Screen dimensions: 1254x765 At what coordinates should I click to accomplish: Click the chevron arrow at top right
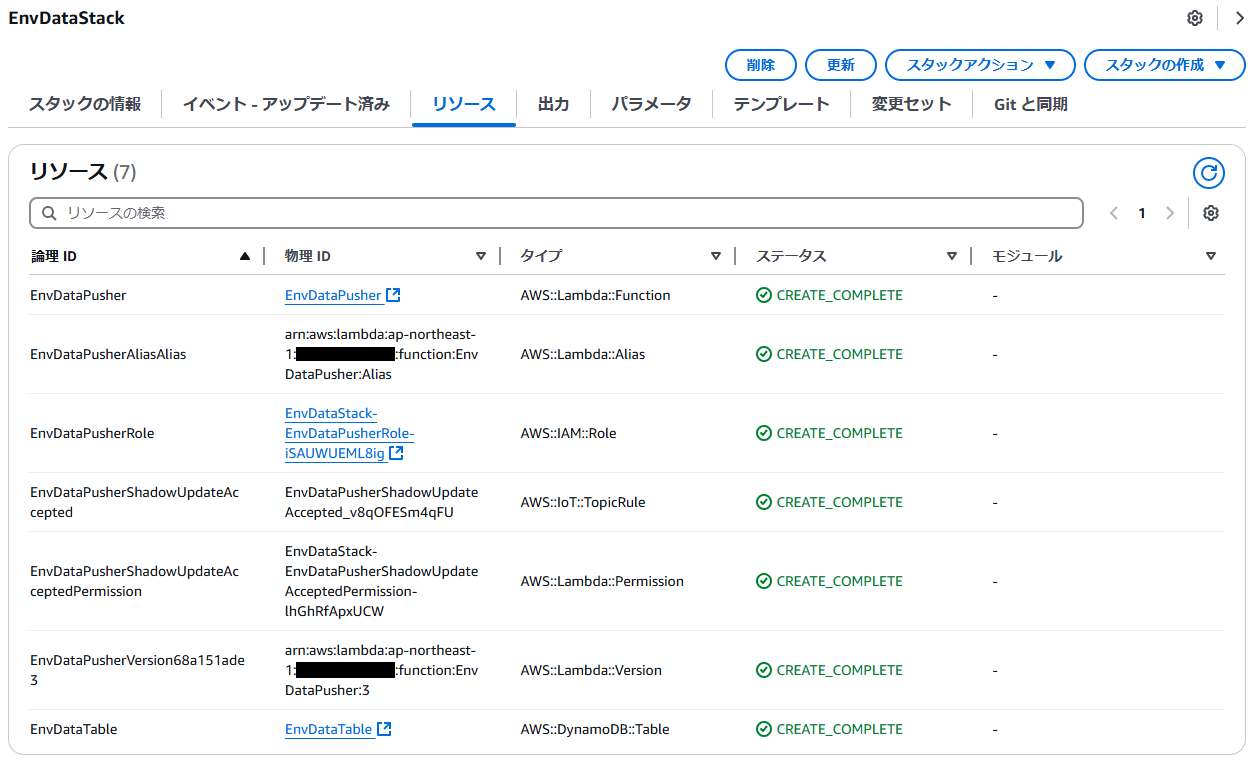click(1239, 18)
